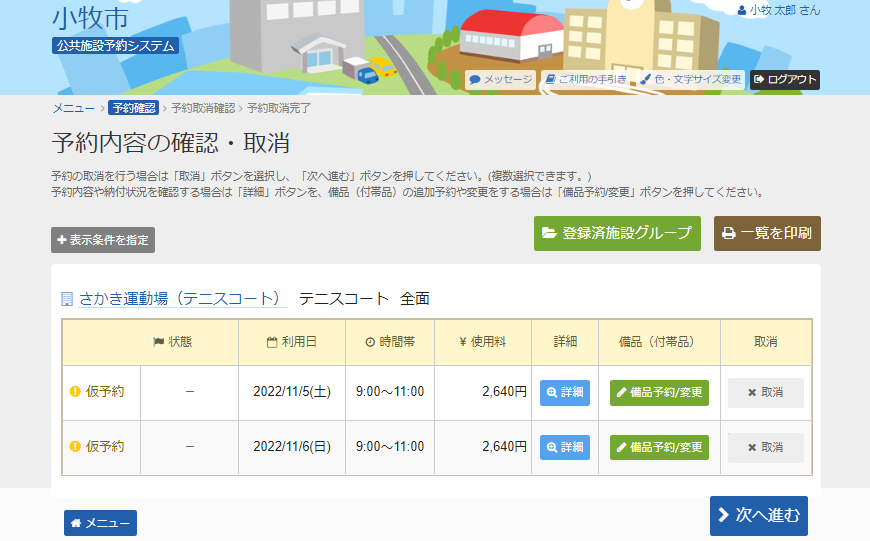Expand 表示条件を指定 filter options
The height and width of the screenshot is (541, 870).
tap(103, 240)
